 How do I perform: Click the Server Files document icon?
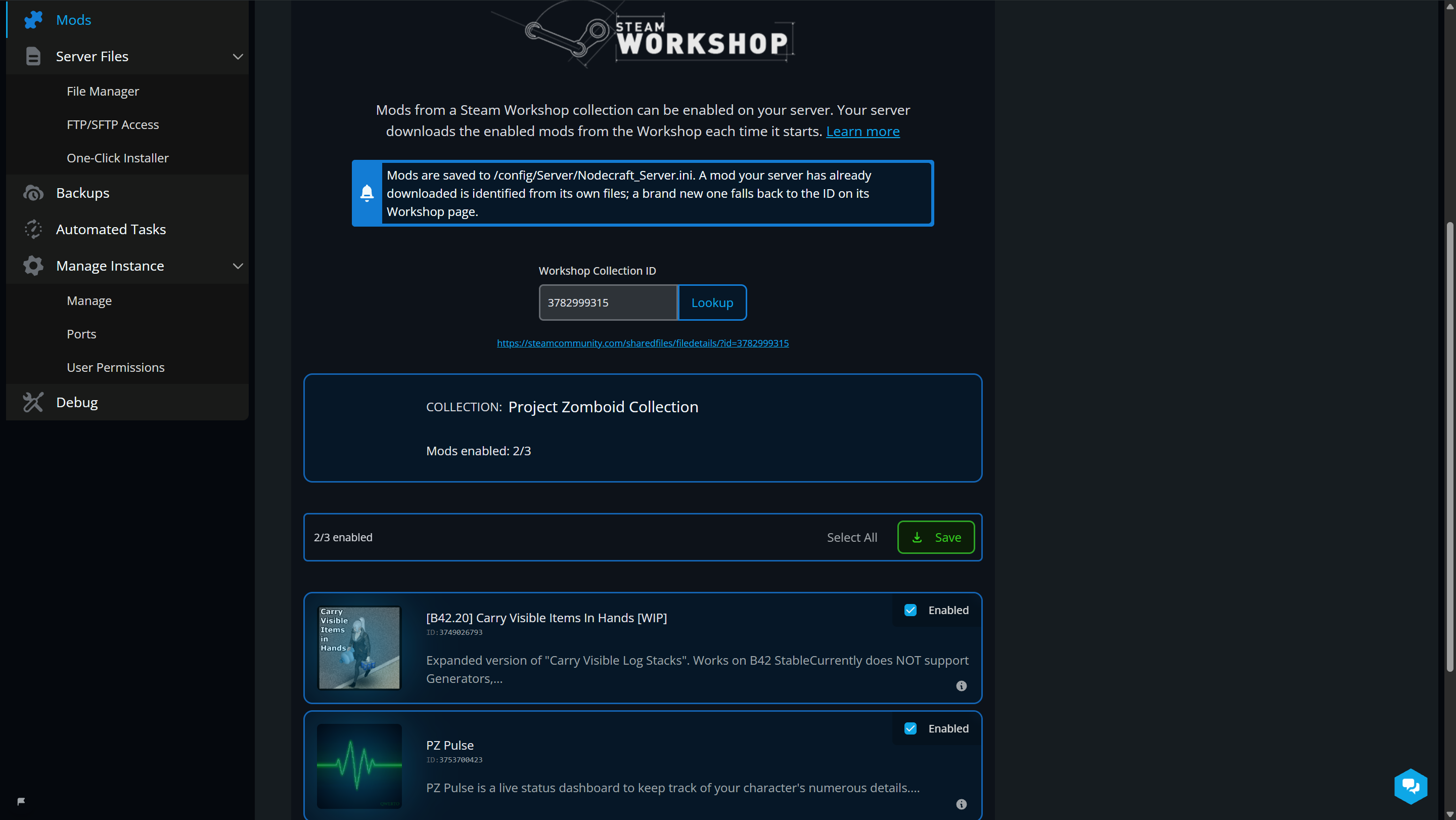click(x=33, y=57)
